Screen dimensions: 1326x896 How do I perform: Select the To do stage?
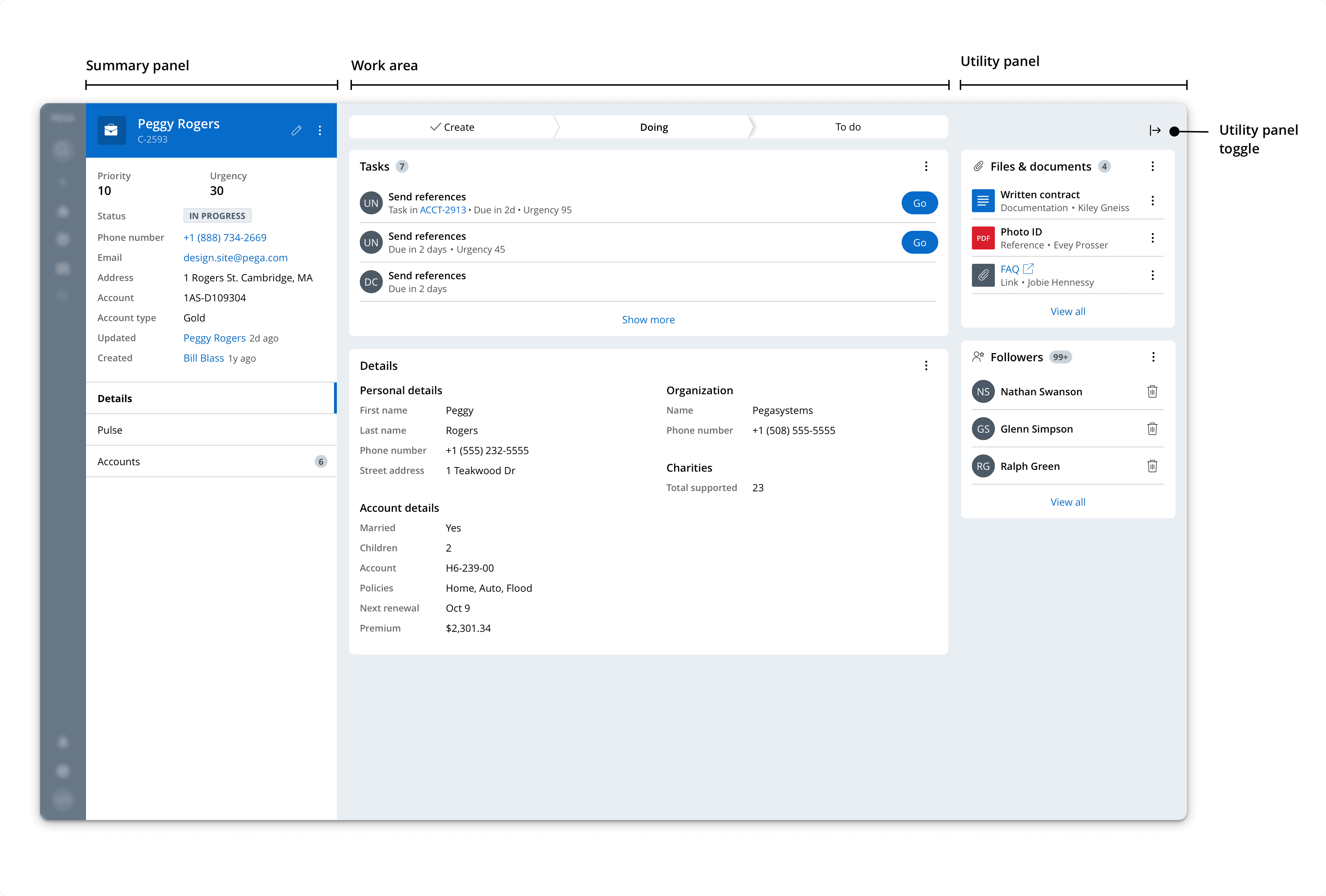(x=848, y=127)
